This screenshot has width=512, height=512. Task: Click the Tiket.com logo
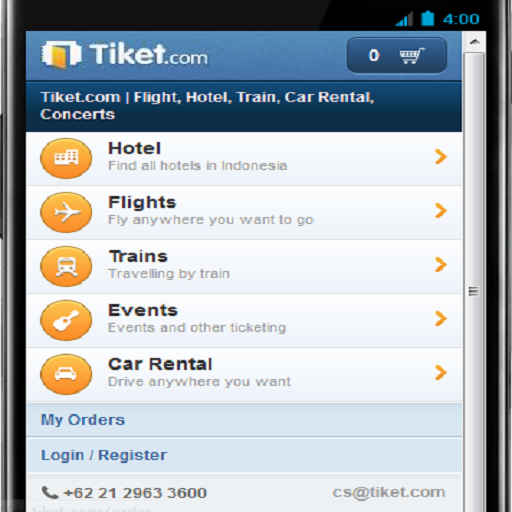coord(124,55)
